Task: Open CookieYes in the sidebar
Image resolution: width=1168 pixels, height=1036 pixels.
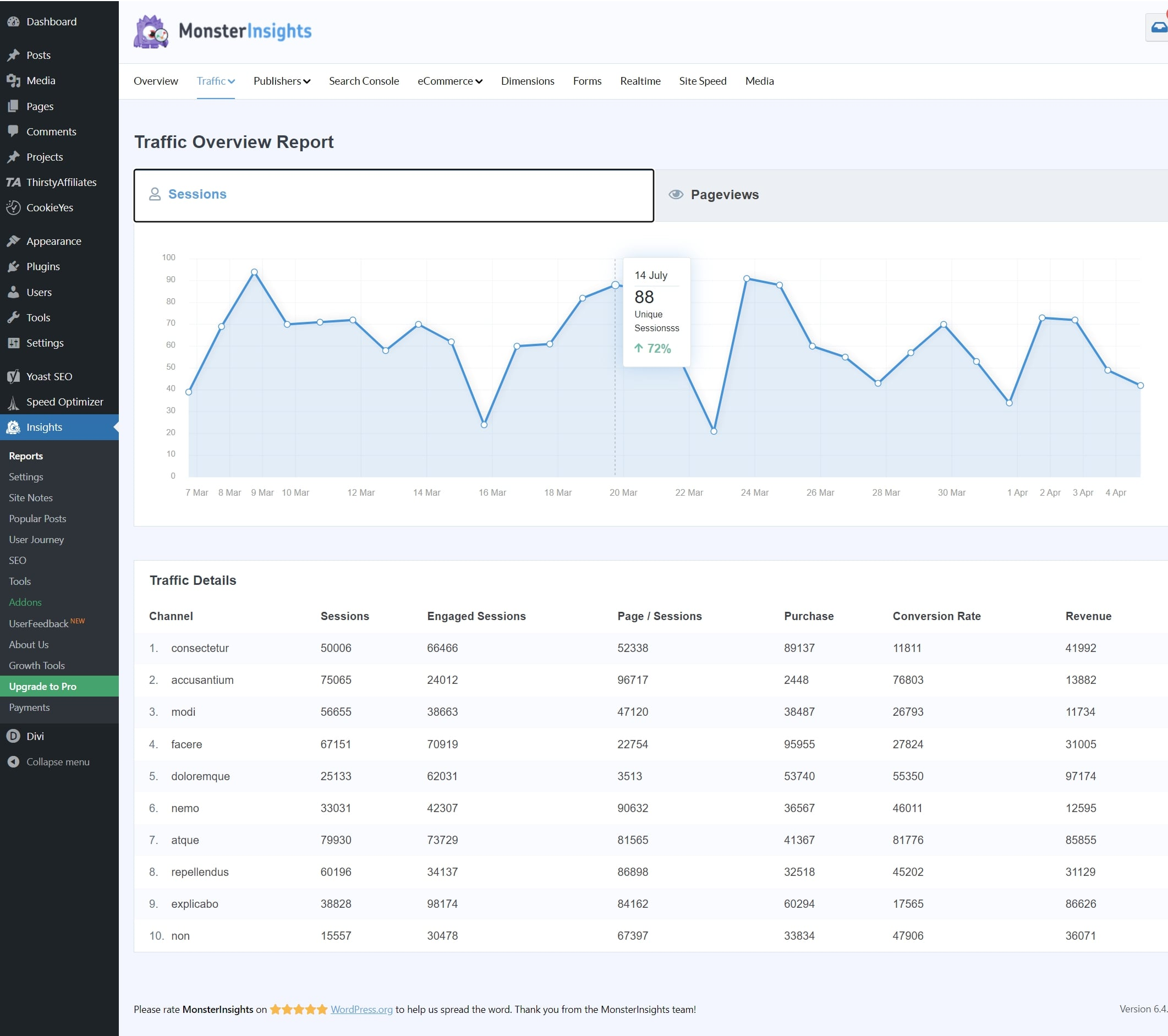Action: (50, 207)
